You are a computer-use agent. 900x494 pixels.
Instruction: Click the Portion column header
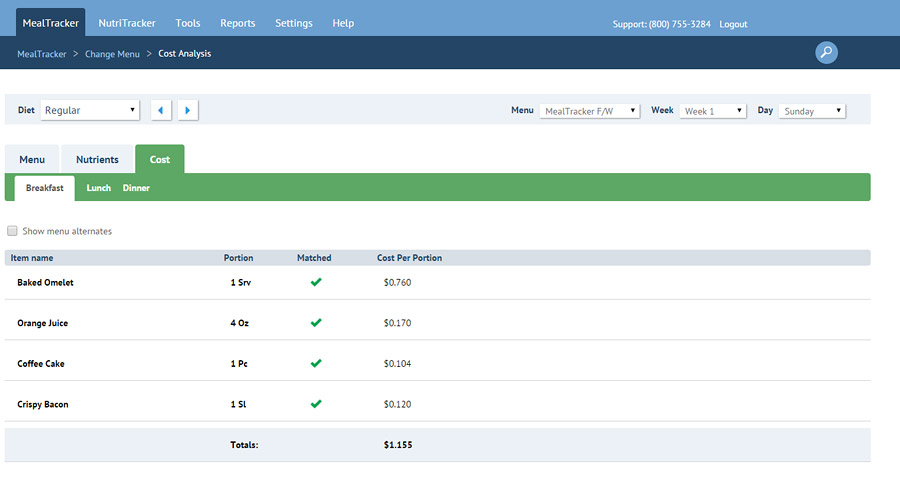[238, 258]
